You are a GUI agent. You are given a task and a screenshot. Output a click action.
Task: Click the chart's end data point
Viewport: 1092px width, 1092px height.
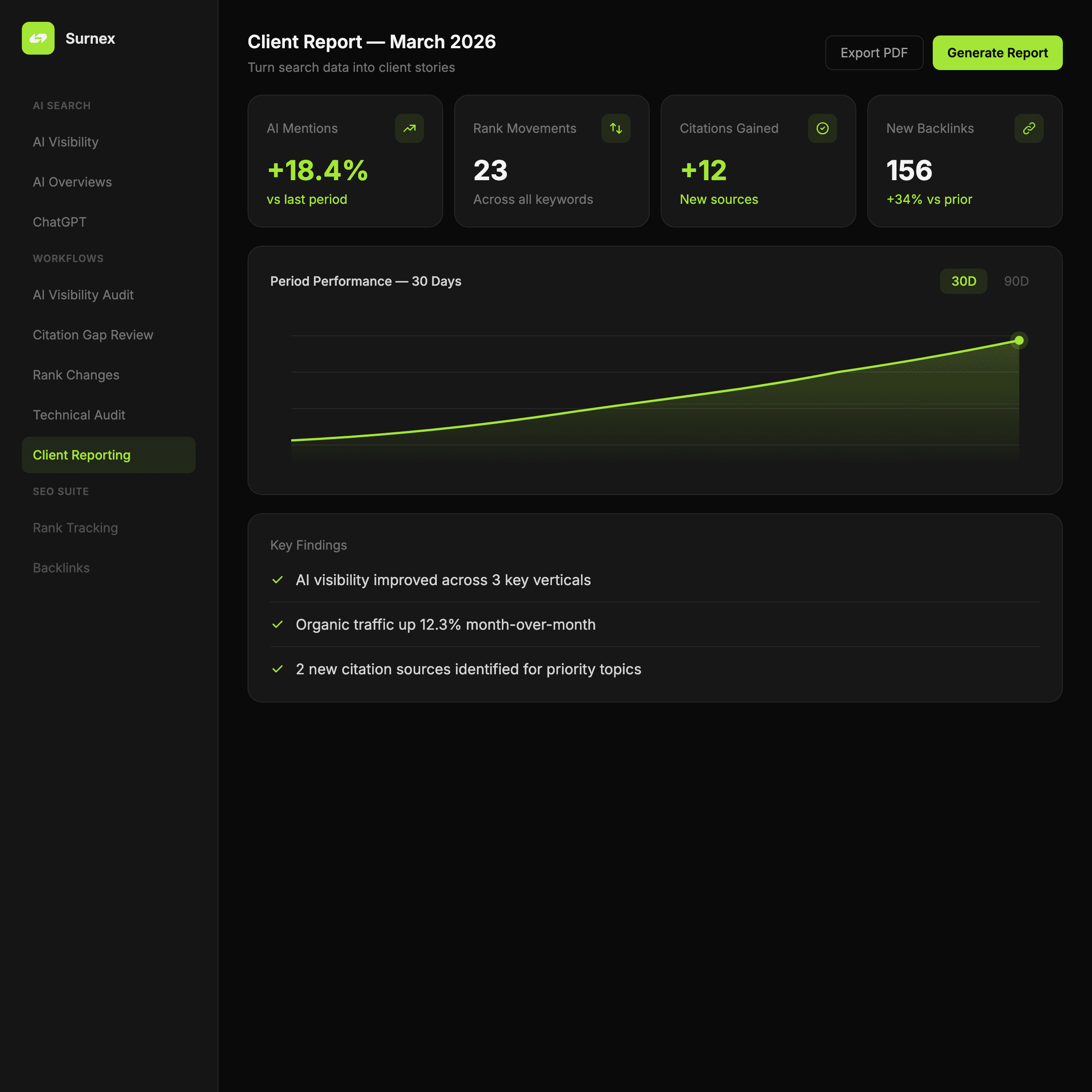pos(1019,340)
